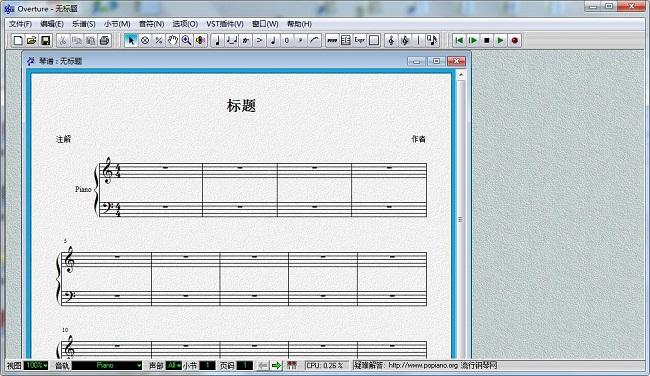Select the barline tool
This screenshot has height=376, width=650.
tap(419, 40)
